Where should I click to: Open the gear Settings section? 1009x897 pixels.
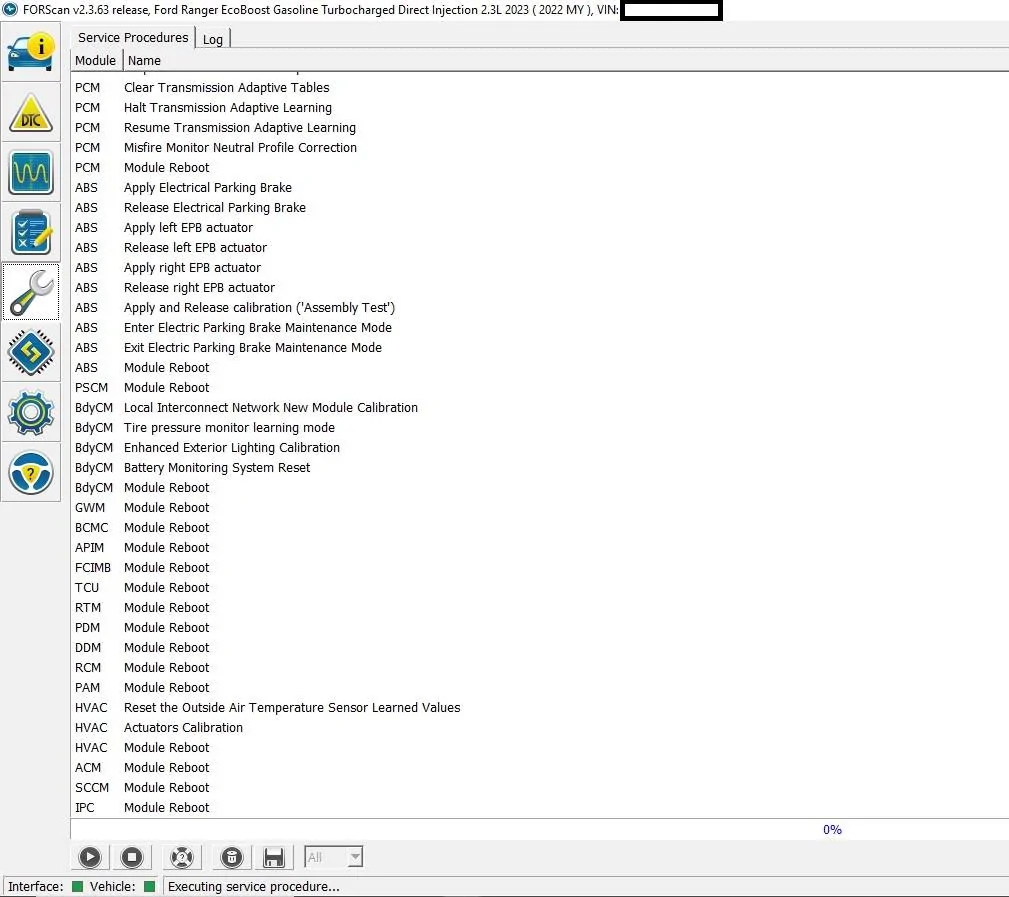31,412
